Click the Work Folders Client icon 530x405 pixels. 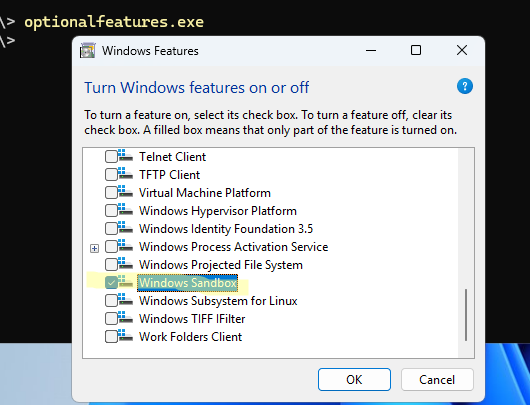click(125, 335)
